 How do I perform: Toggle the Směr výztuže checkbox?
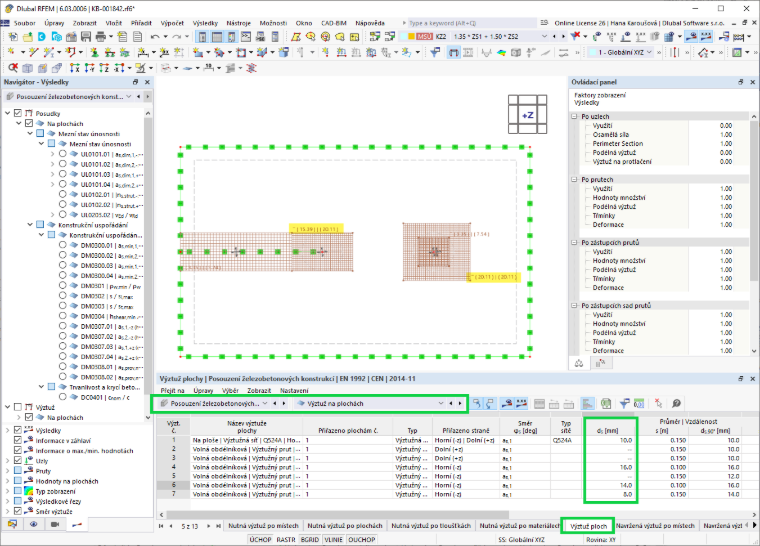tap(18, 511)
